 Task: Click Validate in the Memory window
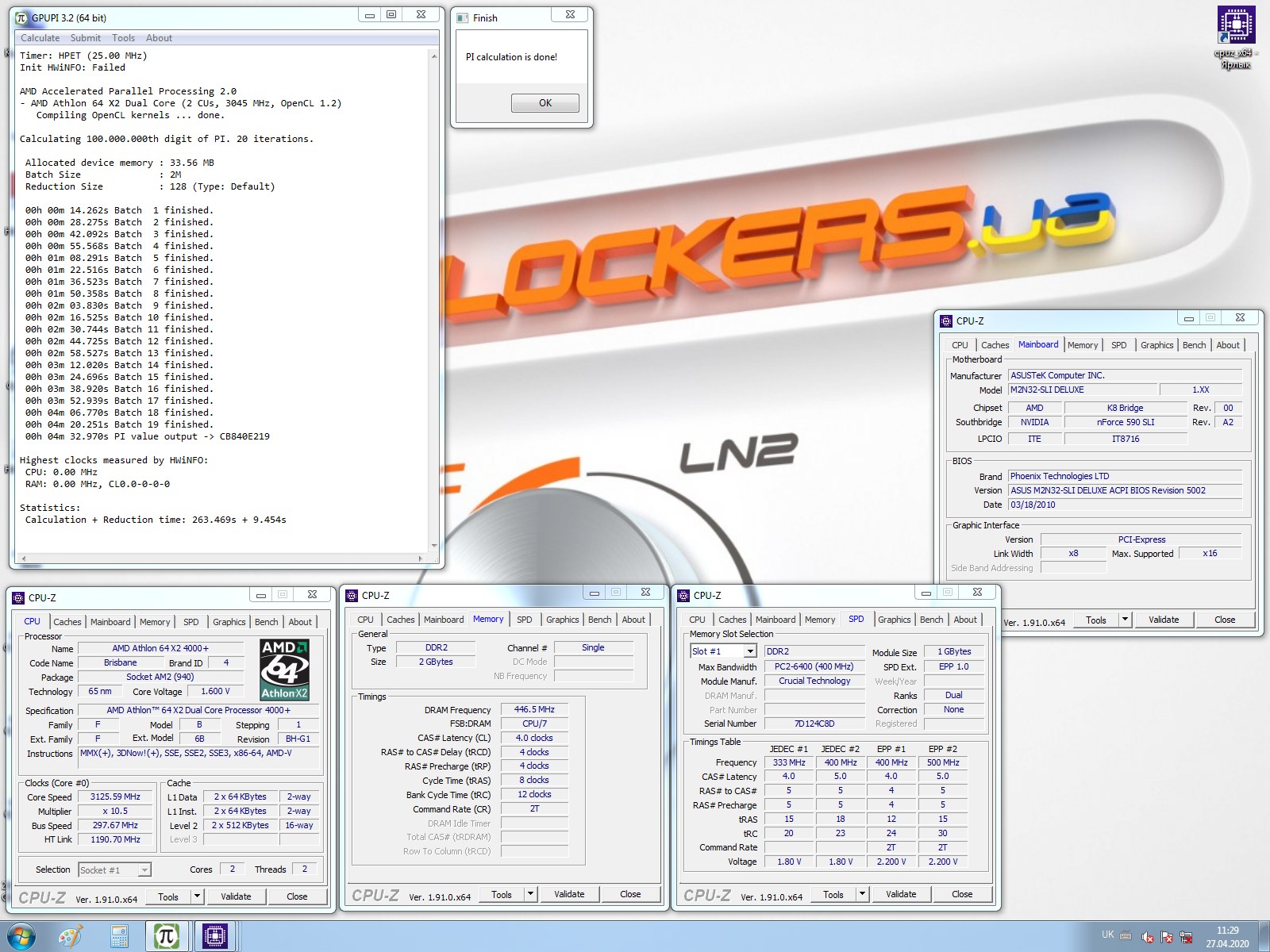pyautogui.click(x=569, y=894)
